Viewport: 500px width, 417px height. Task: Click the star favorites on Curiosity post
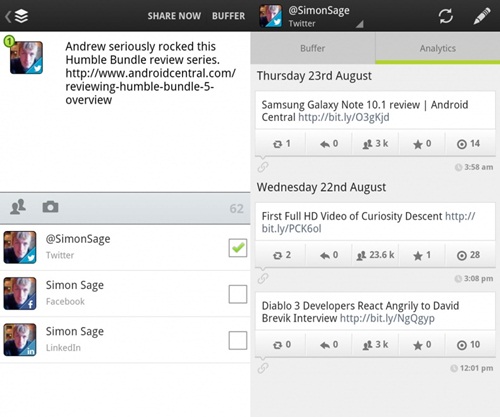point(422,255)
